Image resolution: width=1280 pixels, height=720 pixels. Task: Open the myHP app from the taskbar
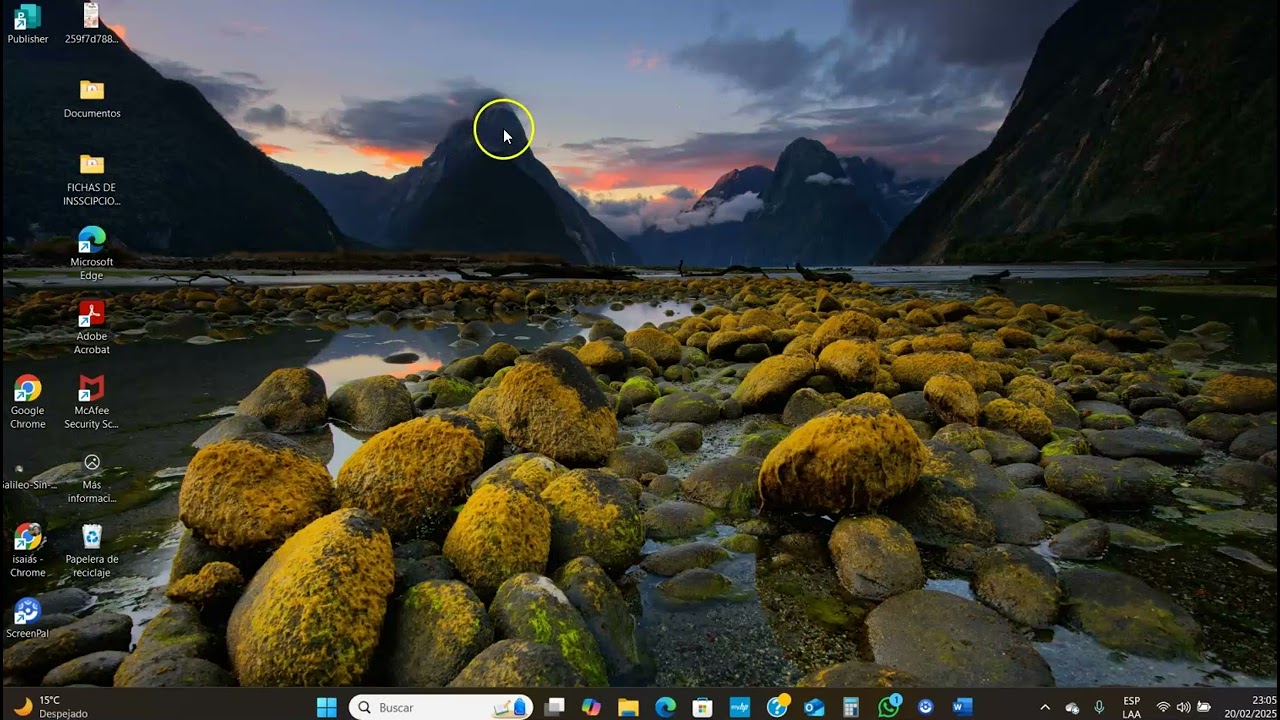(x=740, y=707)
